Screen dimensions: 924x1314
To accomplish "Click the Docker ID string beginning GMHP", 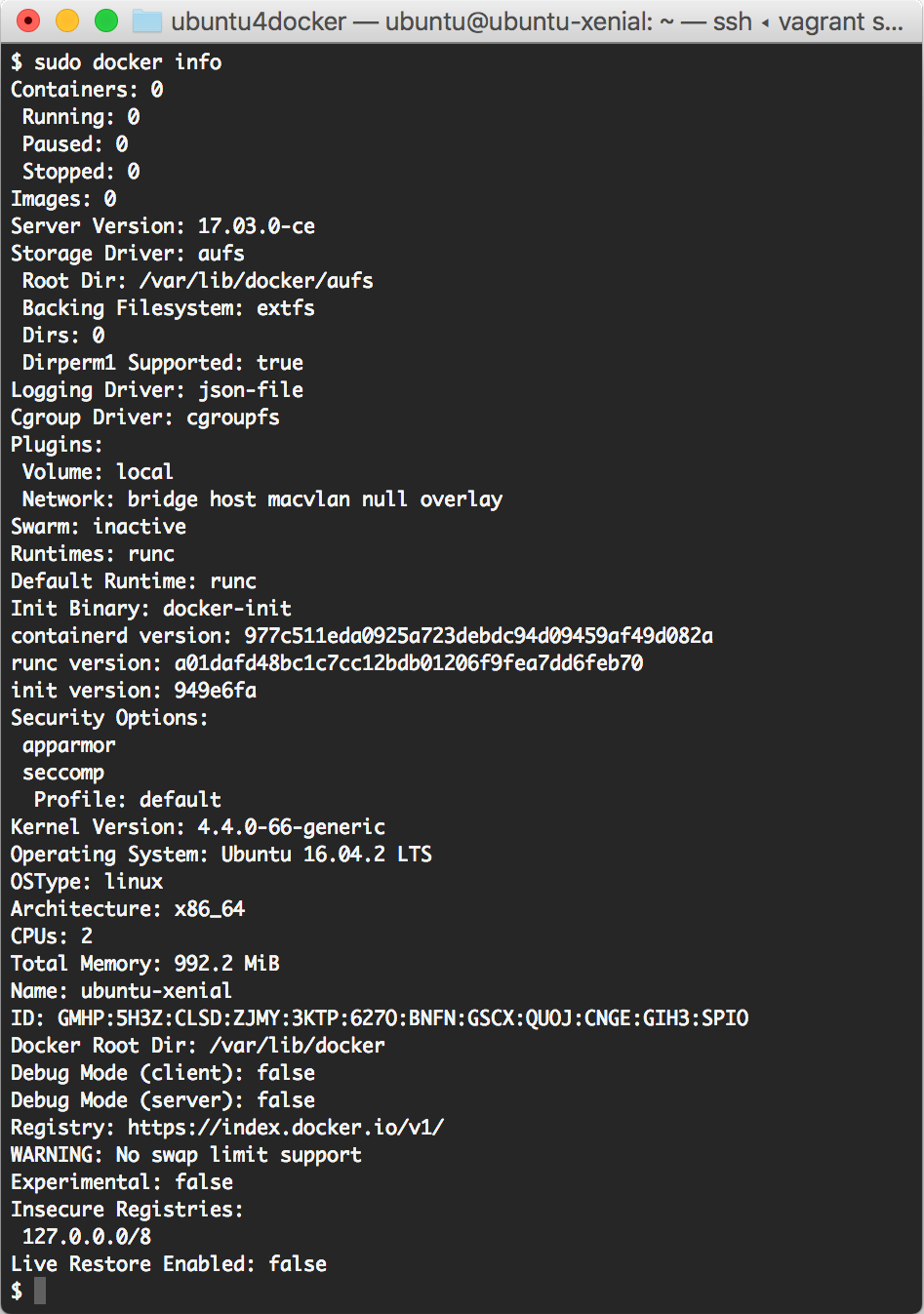I will pyautogui.click(x=403, y=1018).
